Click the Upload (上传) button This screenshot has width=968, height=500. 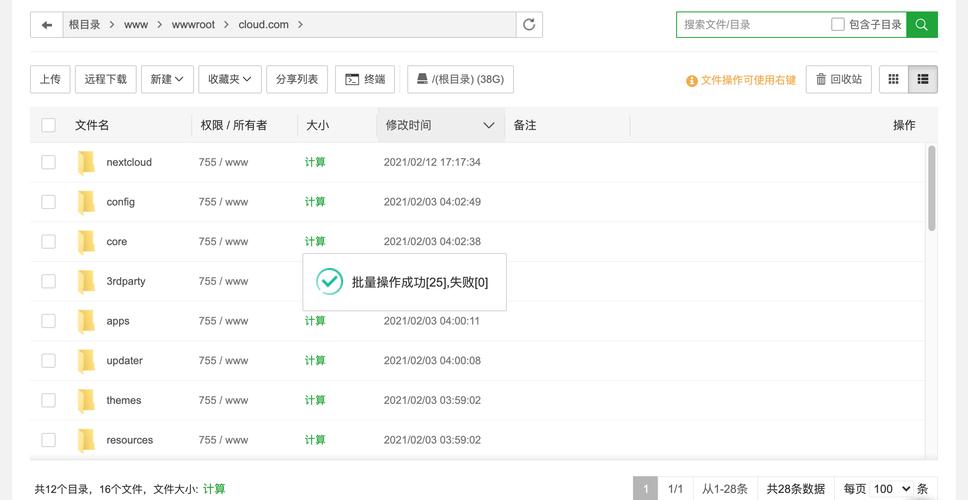(50, 79)
